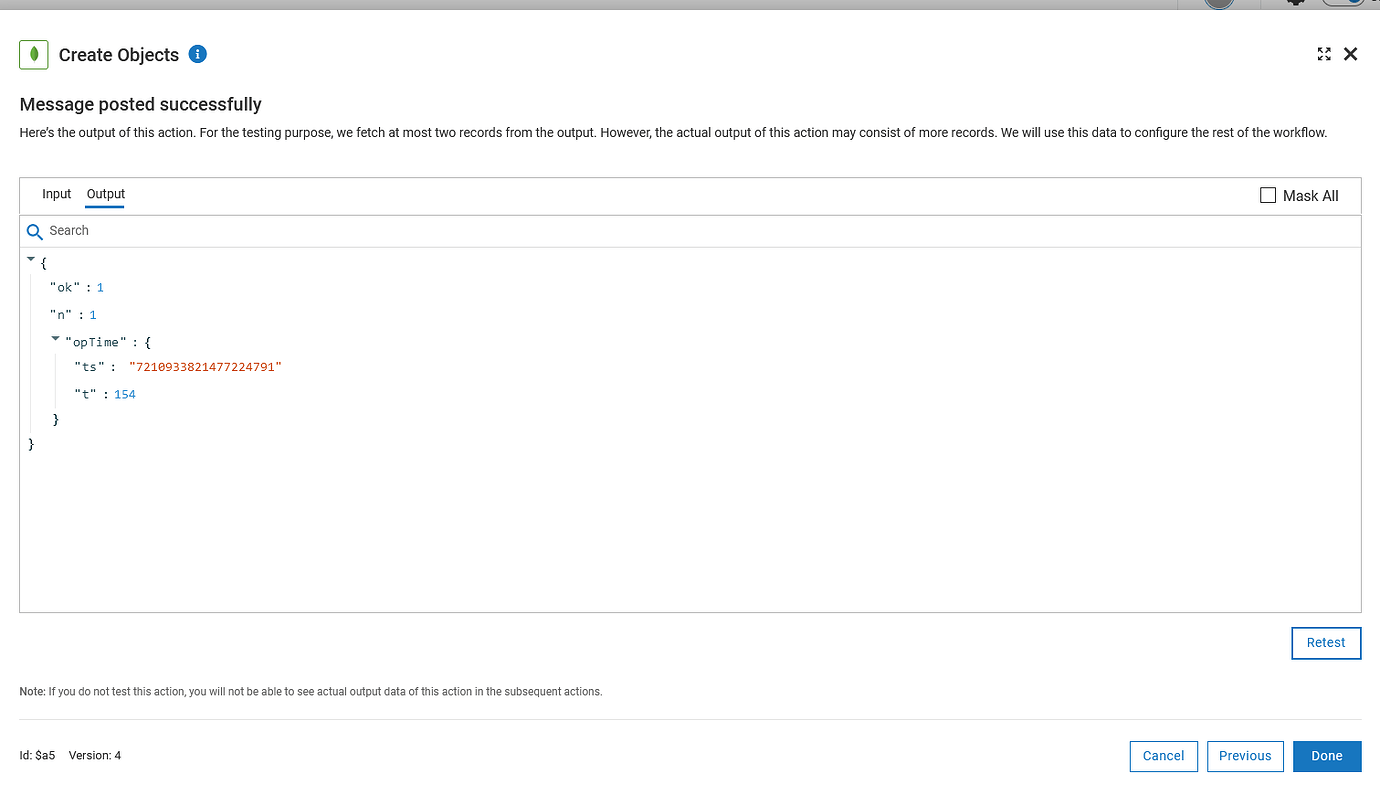Screen dimensions: 1380x794
Task: Collapse the root JSON object
Action: click(x=30, y=258)
